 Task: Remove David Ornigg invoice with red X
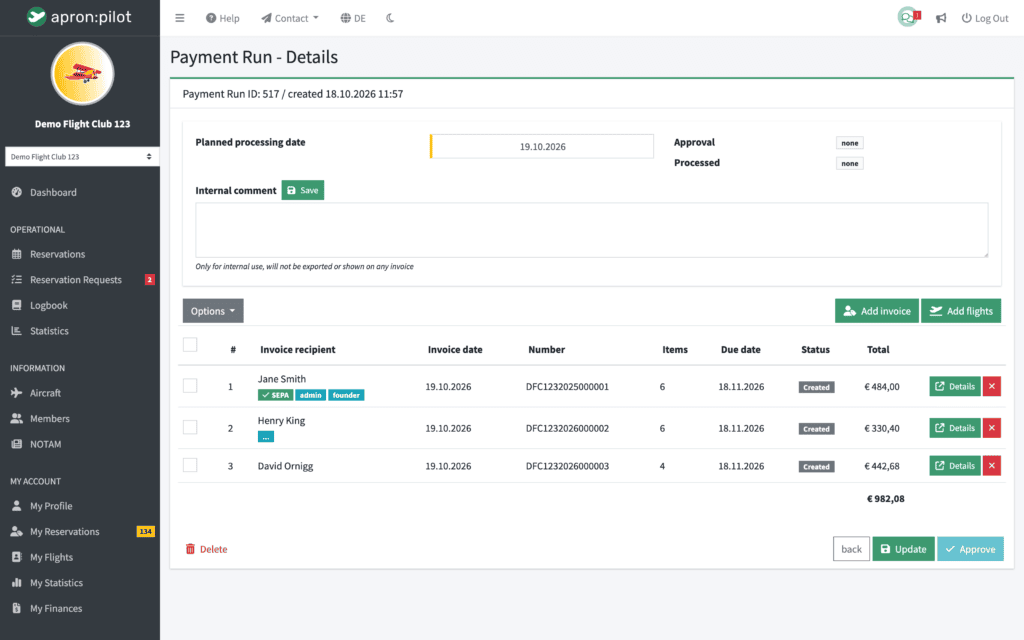click(991, 466)
